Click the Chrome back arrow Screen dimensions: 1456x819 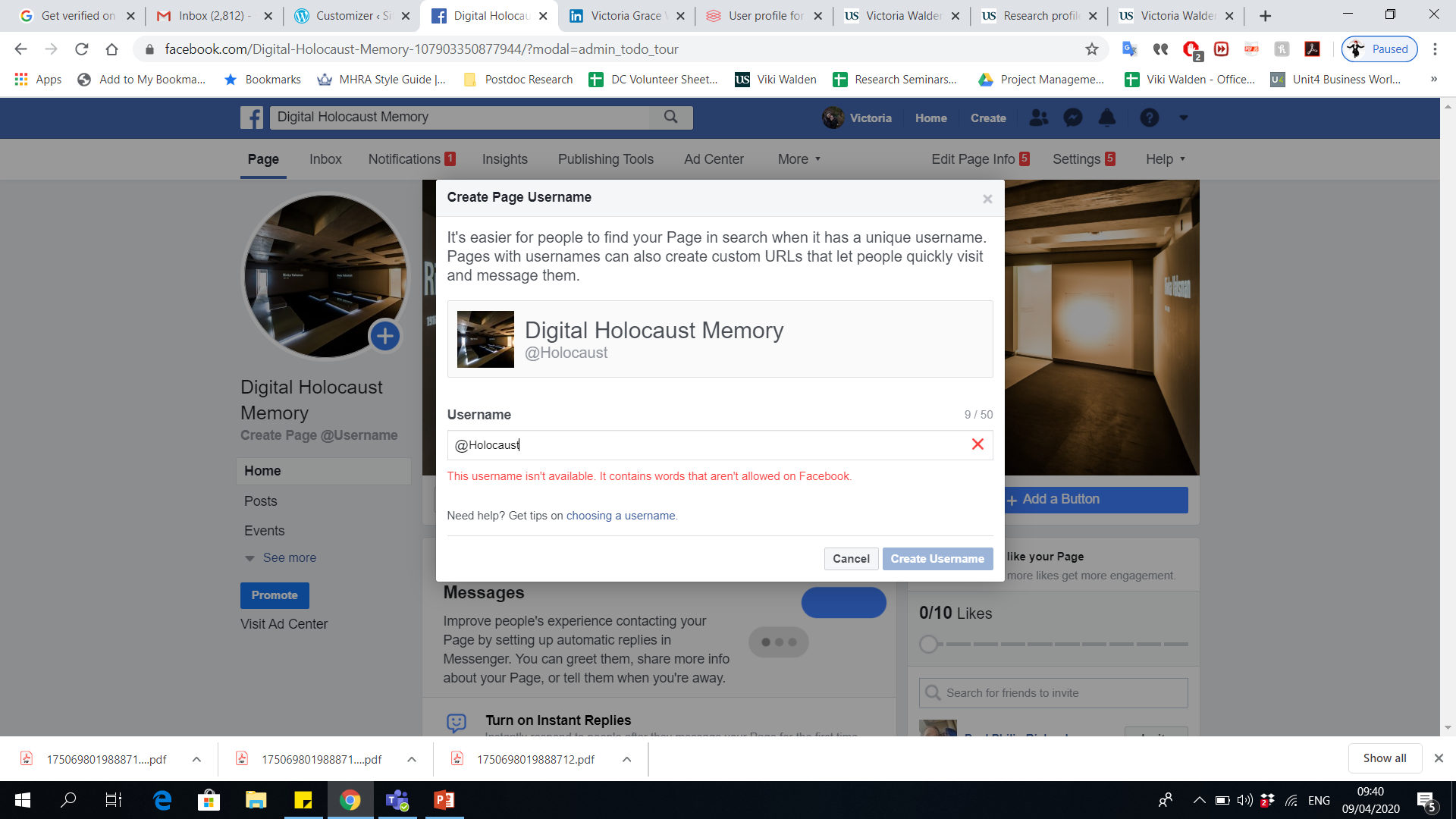(20, 49)
